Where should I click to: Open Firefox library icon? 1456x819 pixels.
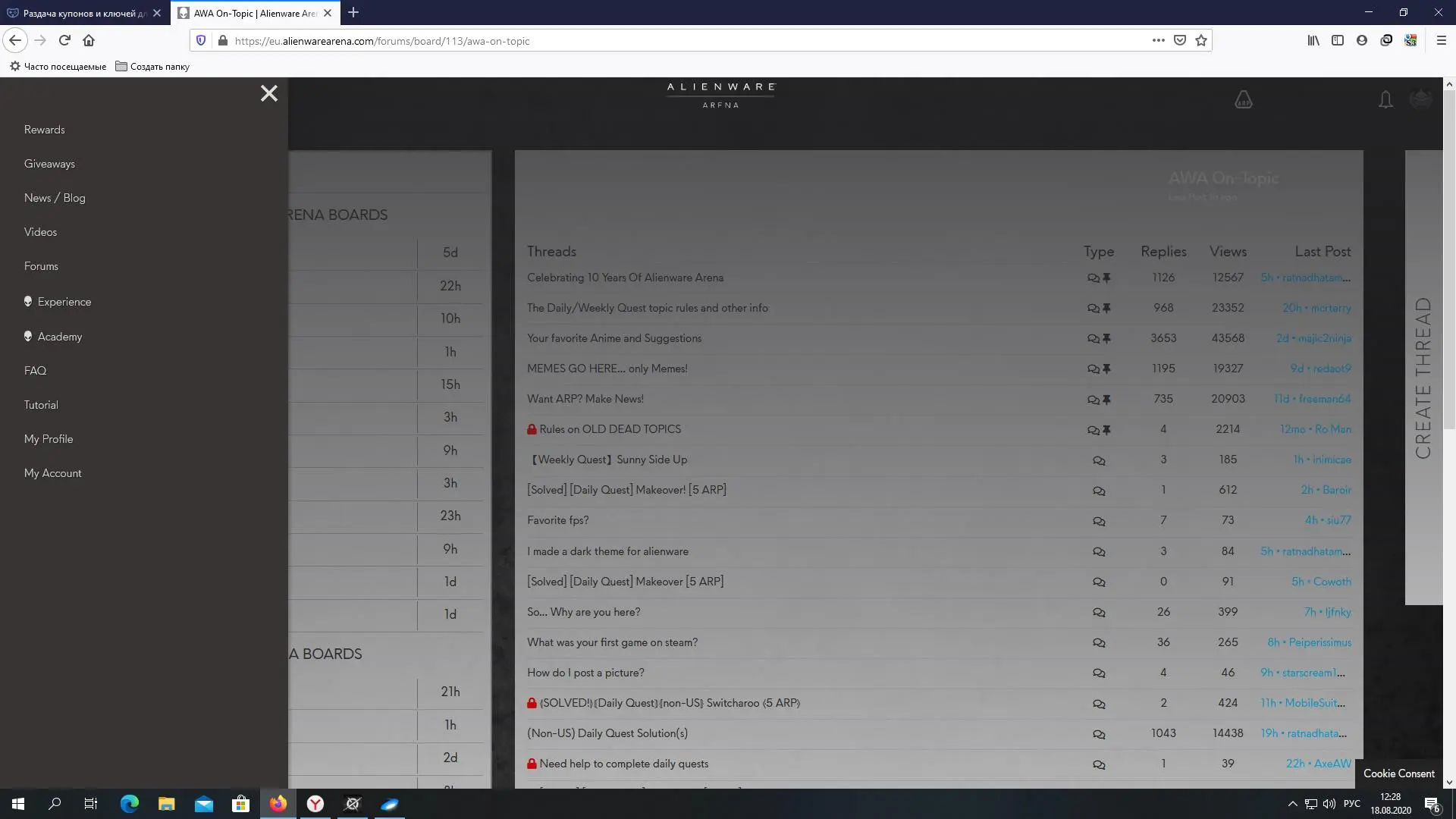[1313, 40]
